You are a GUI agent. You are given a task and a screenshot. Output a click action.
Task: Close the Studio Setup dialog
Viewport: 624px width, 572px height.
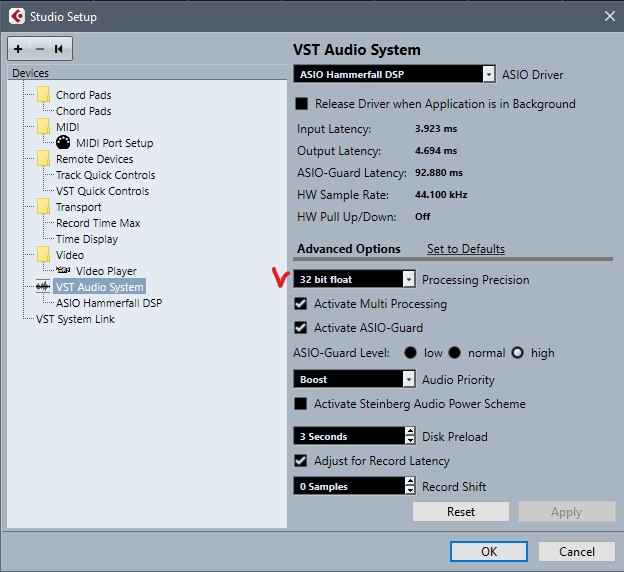[x=609, y=16]
